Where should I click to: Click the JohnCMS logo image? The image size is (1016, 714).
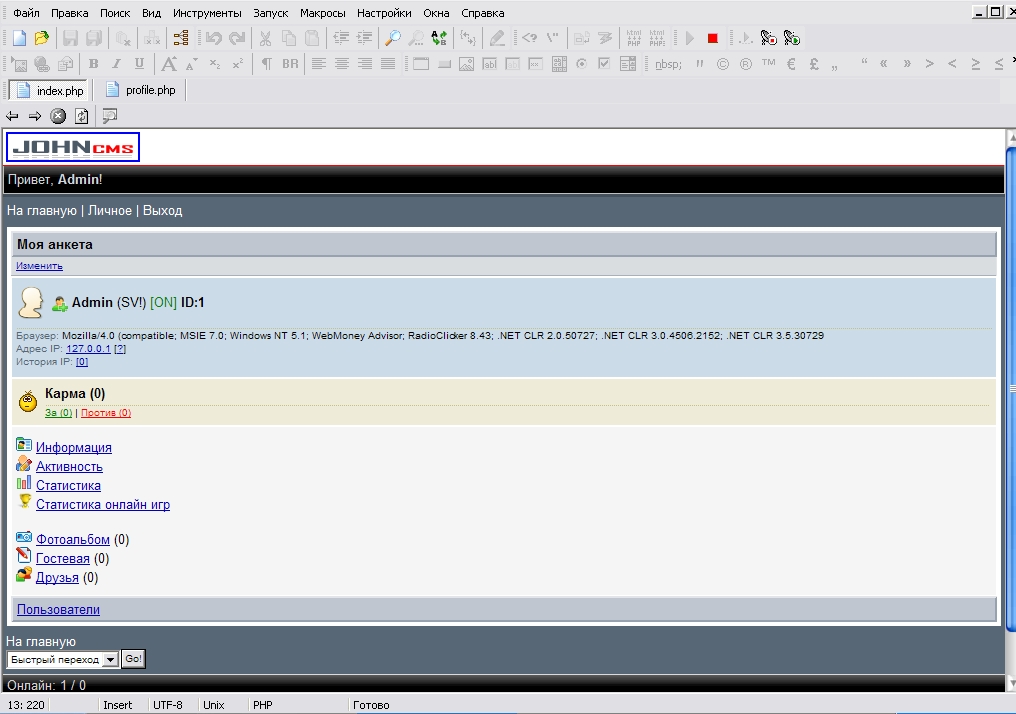point(73,147)
